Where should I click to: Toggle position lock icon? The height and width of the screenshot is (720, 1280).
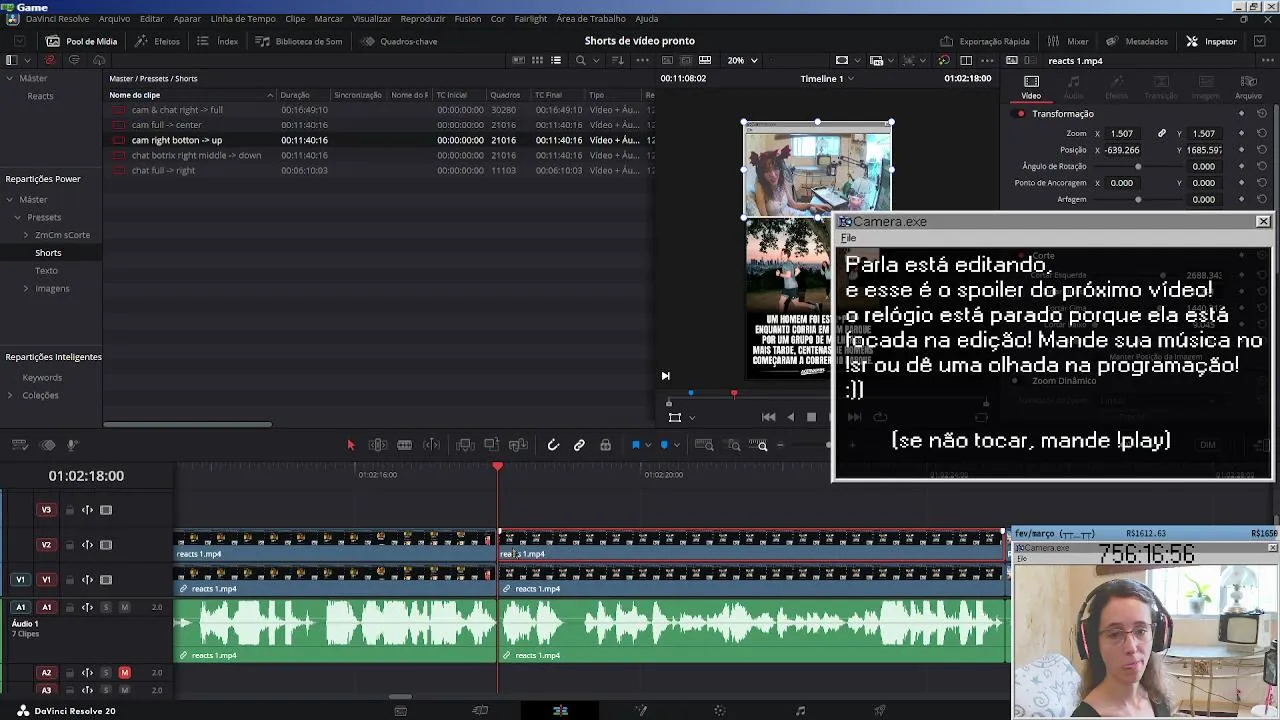tap(605, 445)
